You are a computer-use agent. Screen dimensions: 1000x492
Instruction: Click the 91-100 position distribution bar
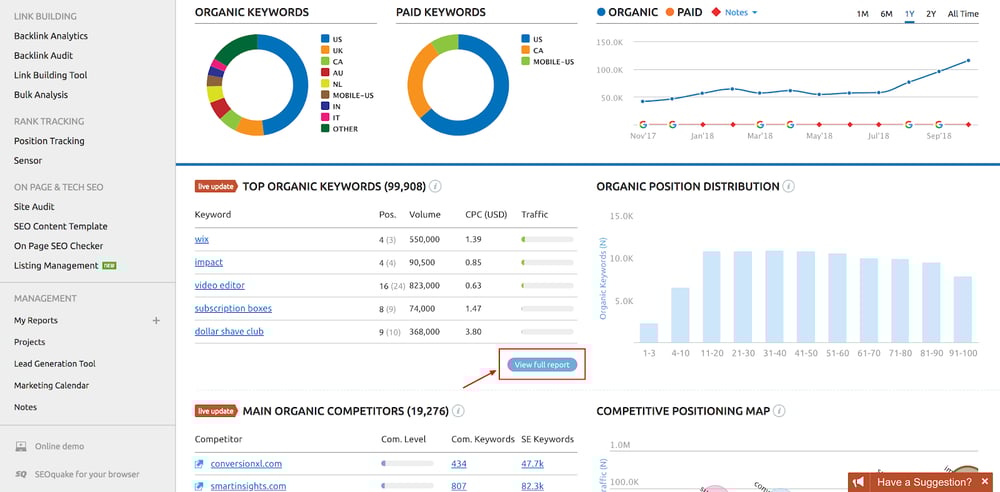click(x=962, y=309)
